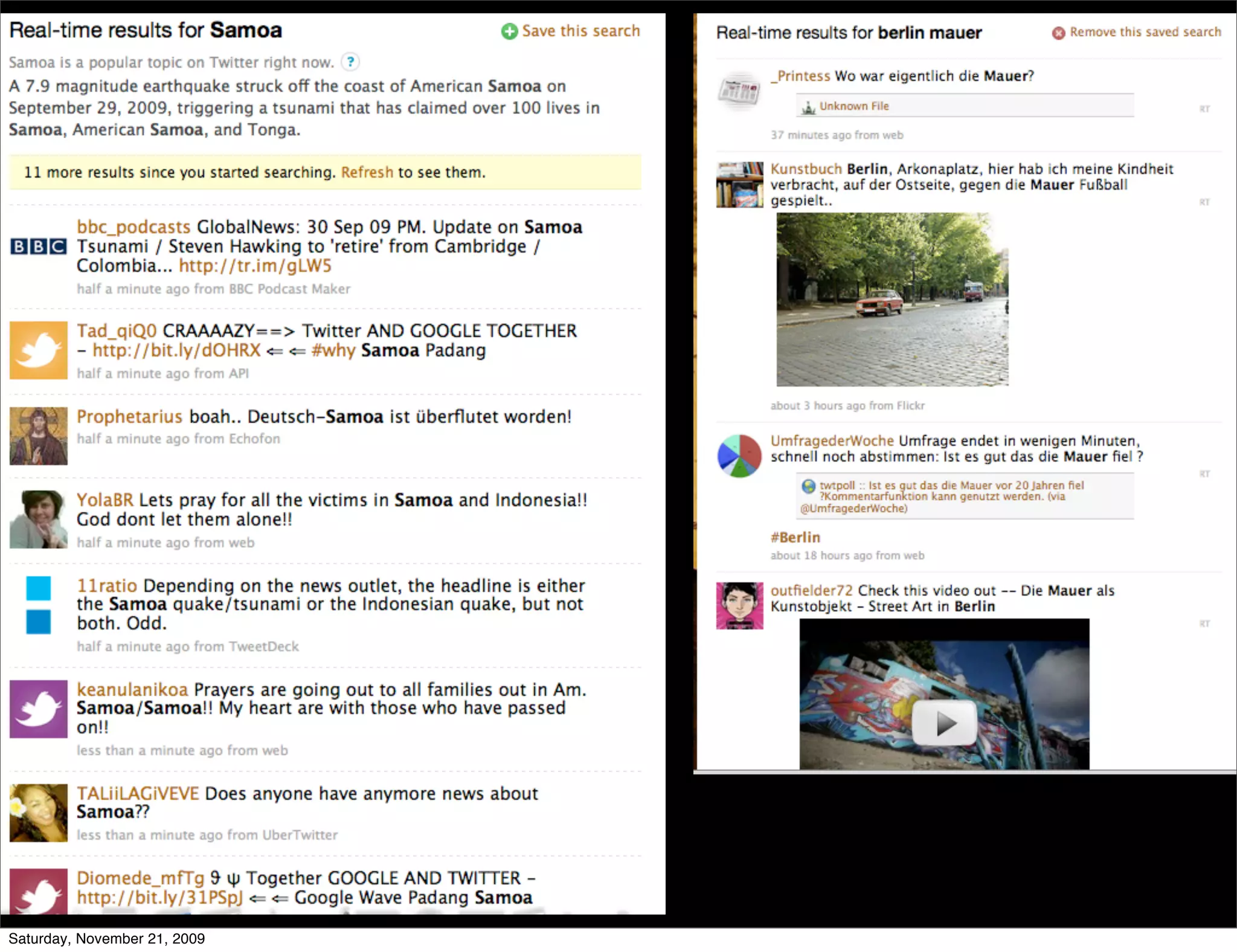Click the #why hashtag

[x=333, y=350]
